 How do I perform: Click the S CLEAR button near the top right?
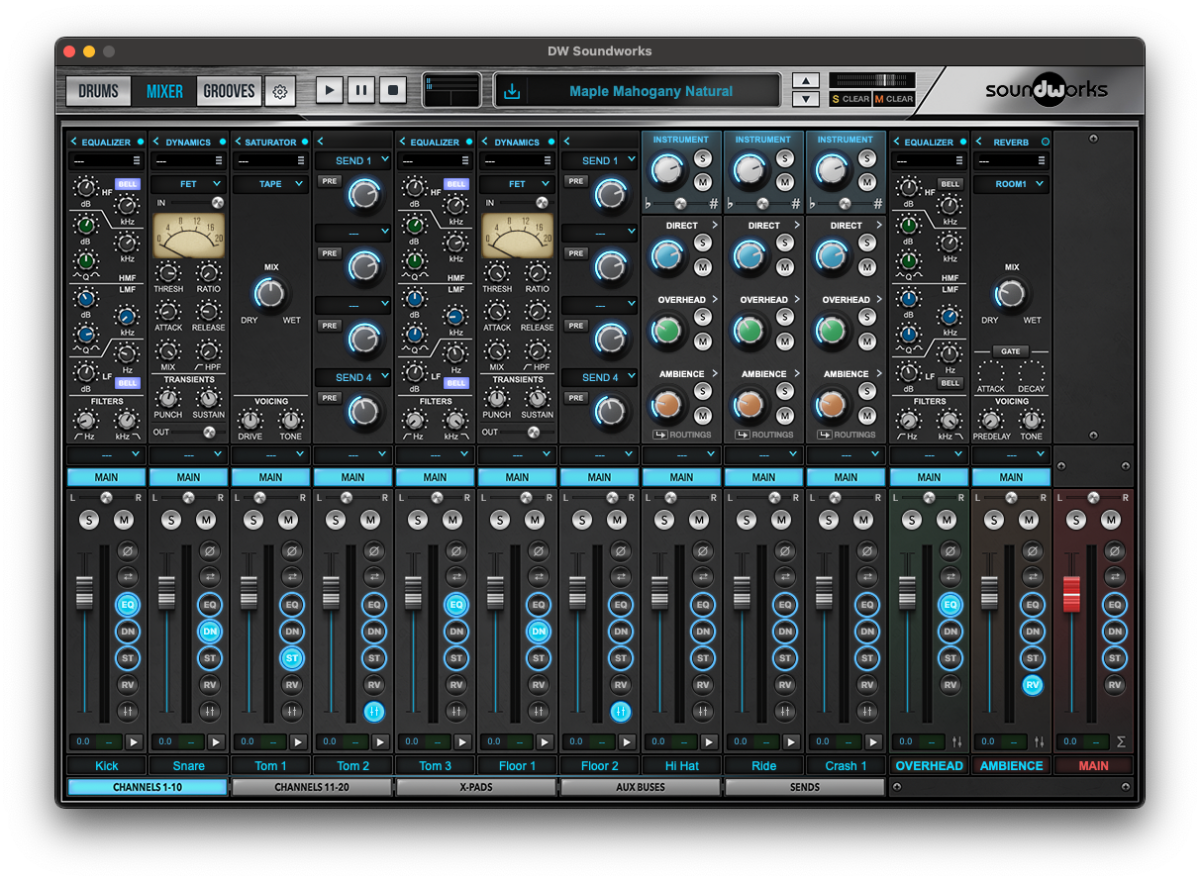[849, 99]
